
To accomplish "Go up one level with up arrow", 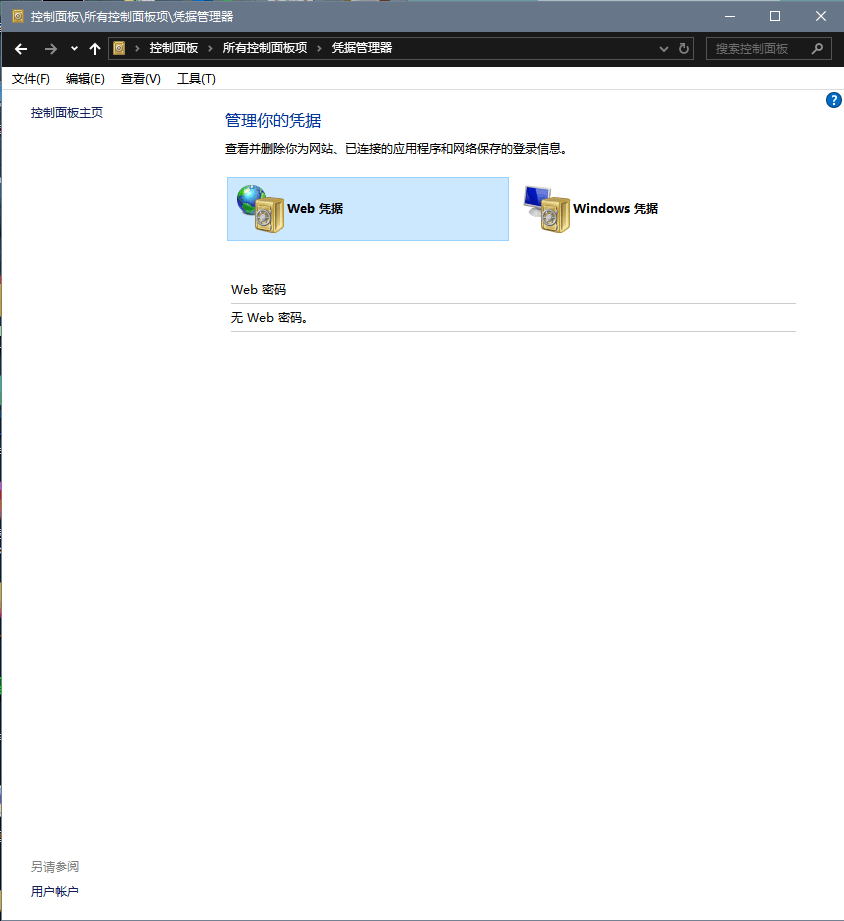I will (x=95, y=49).
